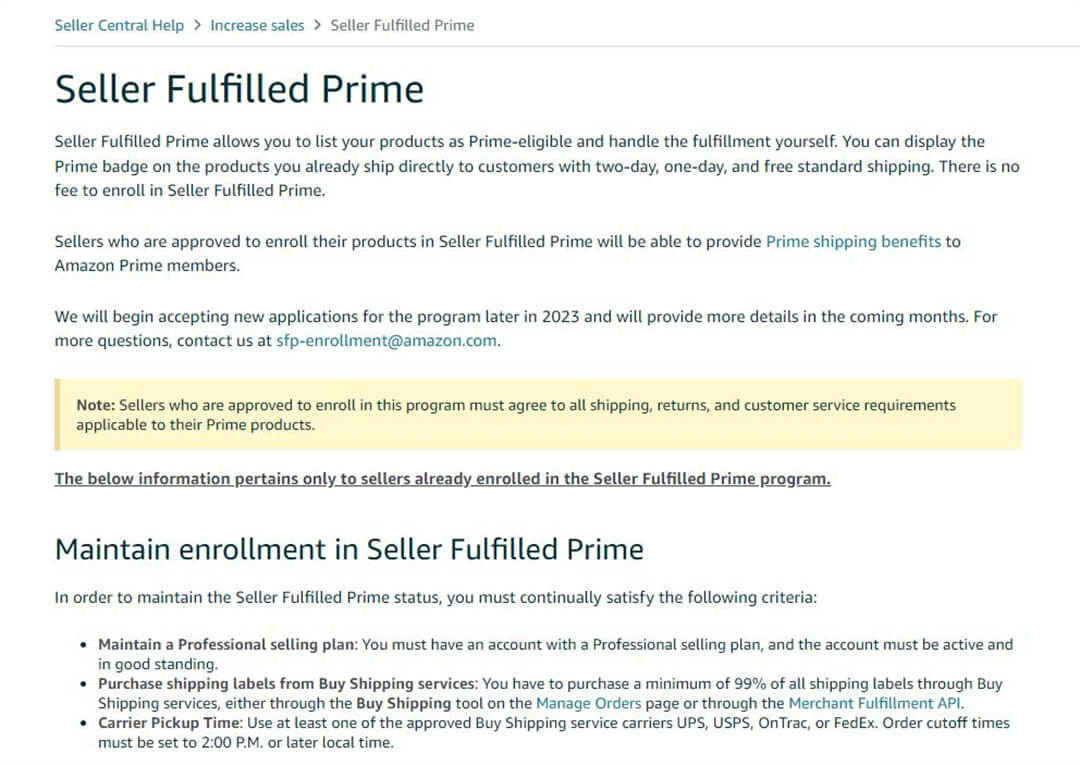Click the Seller Fulfilled Prime main heading
Image resolution: width=1080 pixels, height=765 pixels.
coord(239,89)
